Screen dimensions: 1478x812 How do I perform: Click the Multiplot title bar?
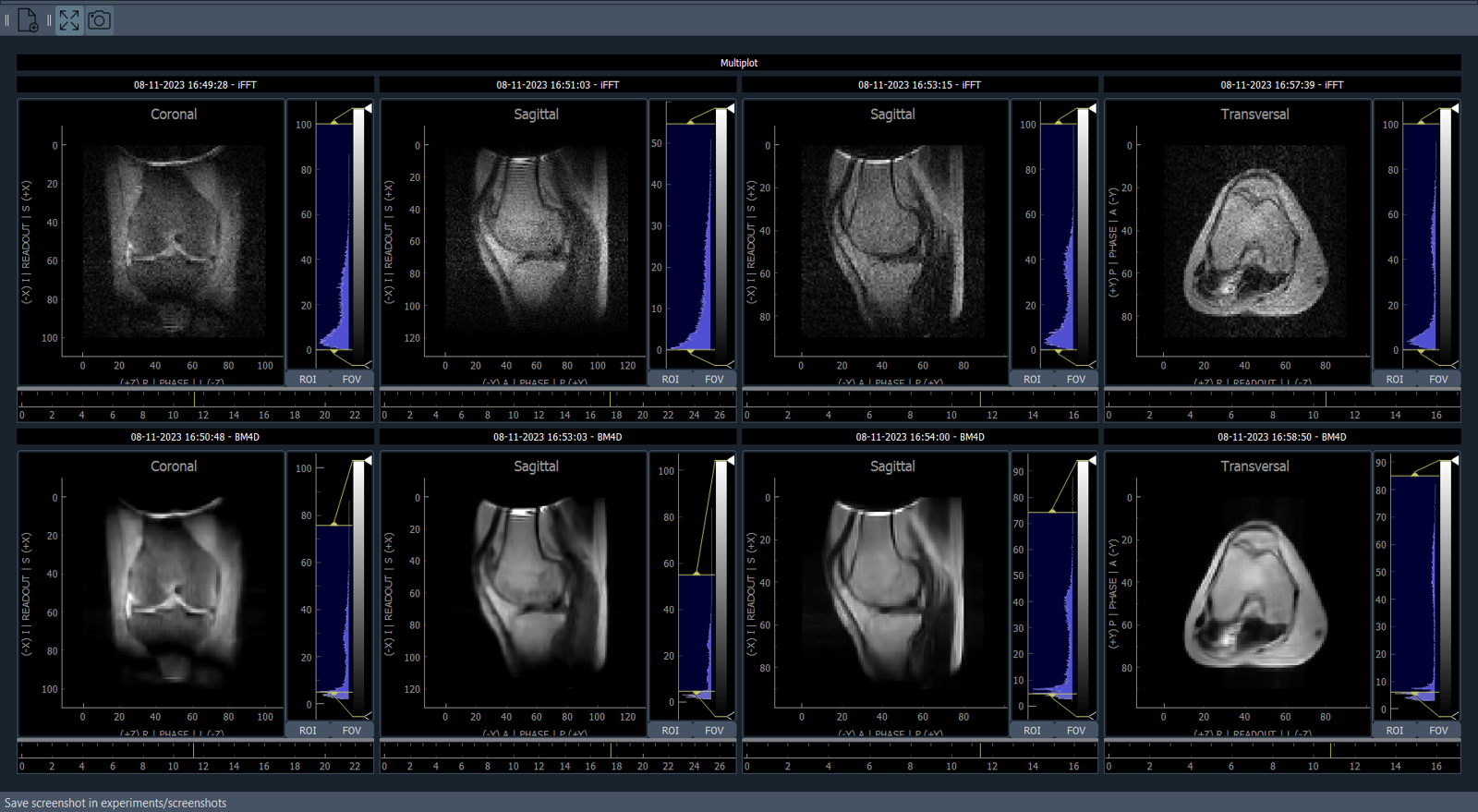click(x=738, y=63)
